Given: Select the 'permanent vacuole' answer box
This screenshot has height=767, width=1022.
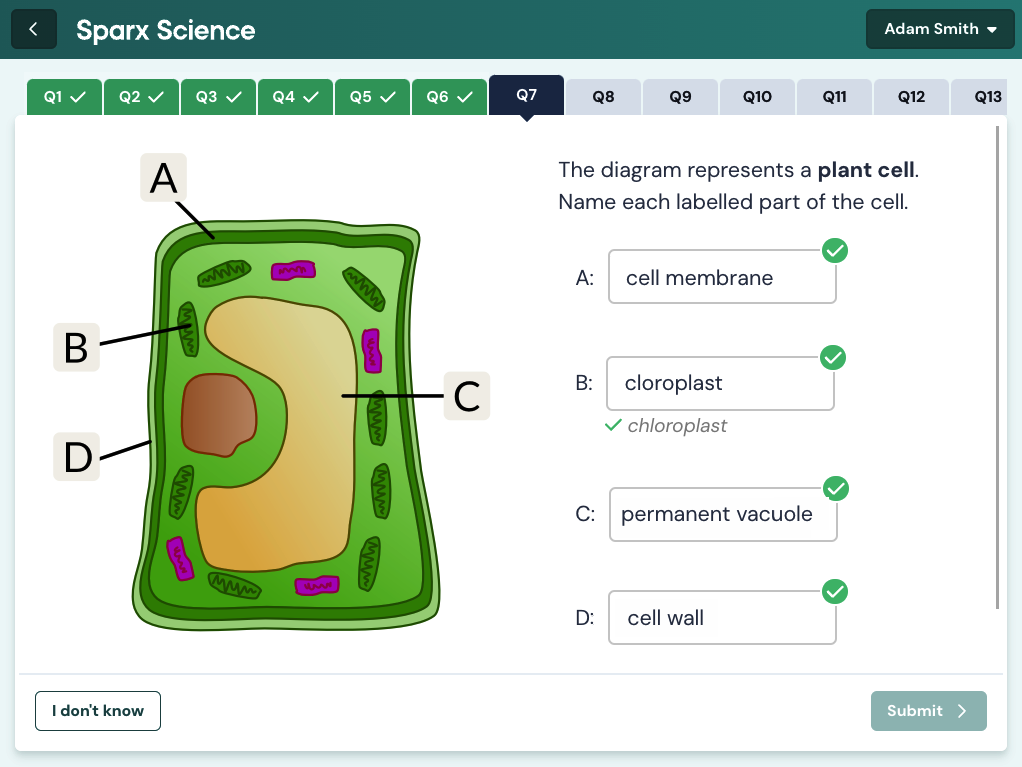Looking at the screenshot, I should pyautogui.click(x=723, y=513).
